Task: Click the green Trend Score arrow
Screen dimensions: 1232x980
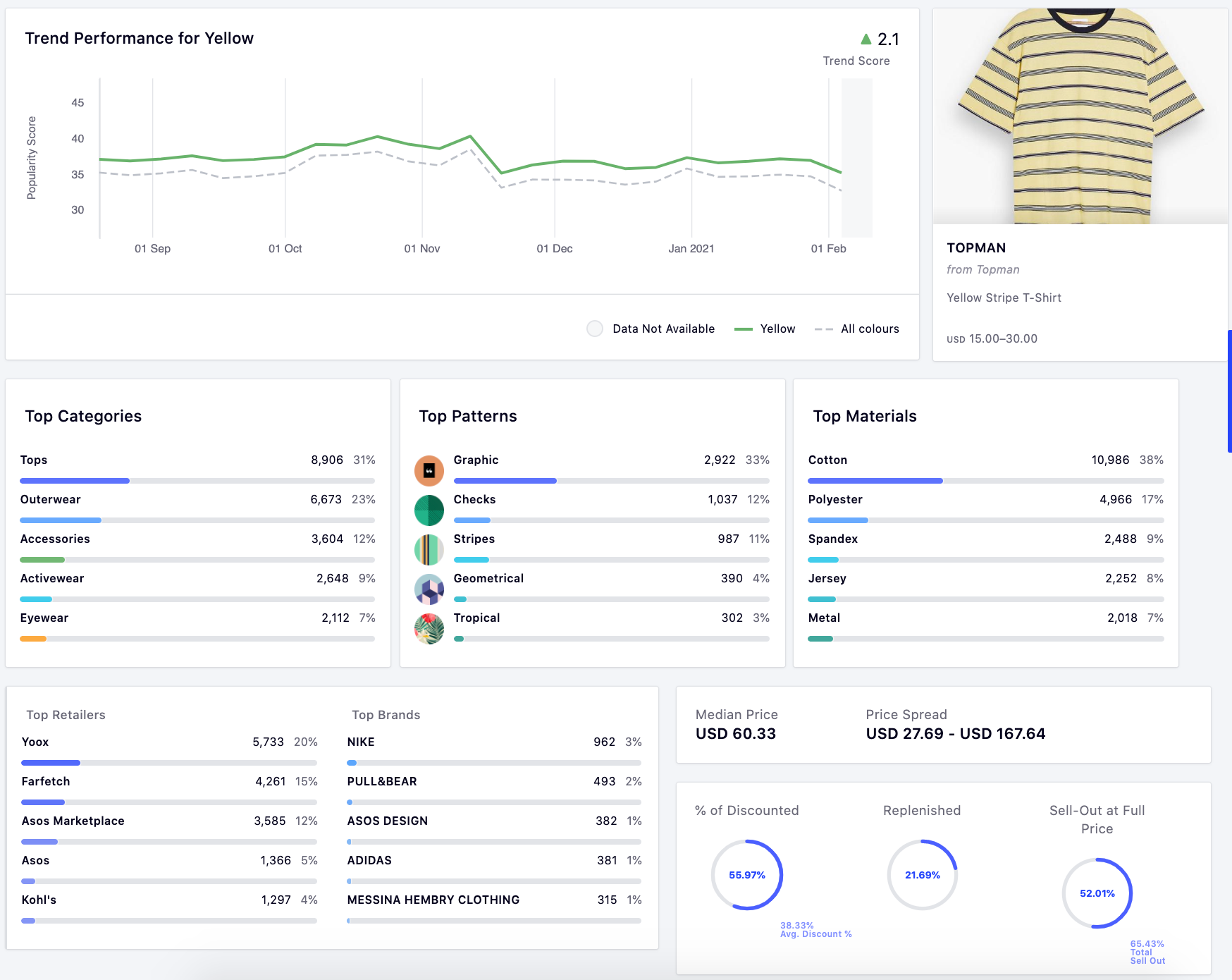Action: (866, 39)
